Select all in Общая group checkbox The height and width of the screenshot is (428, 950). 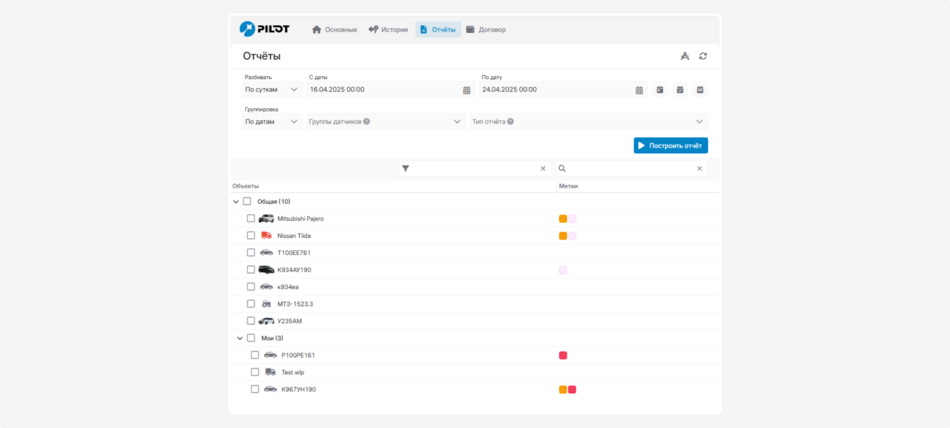247,201
